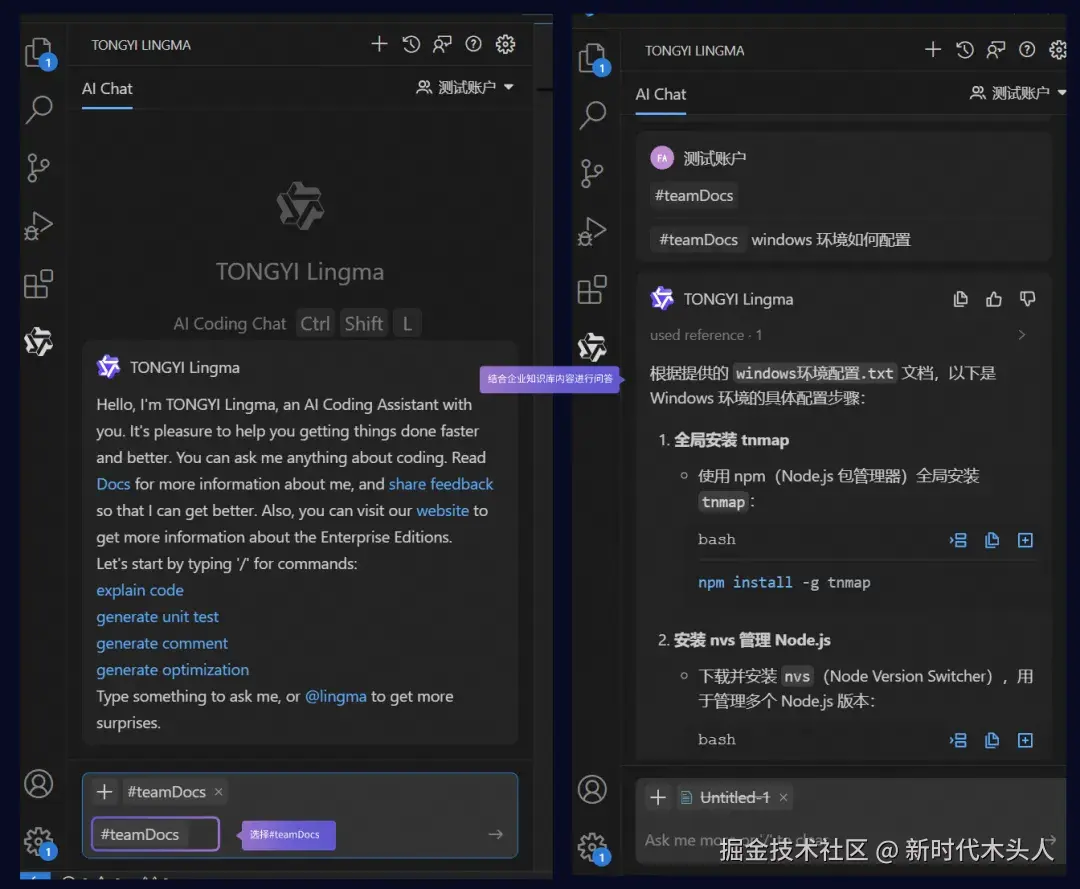Insert the npm install code block into editor
Viewport: 1080px width, 889px height.
[957, 540]
